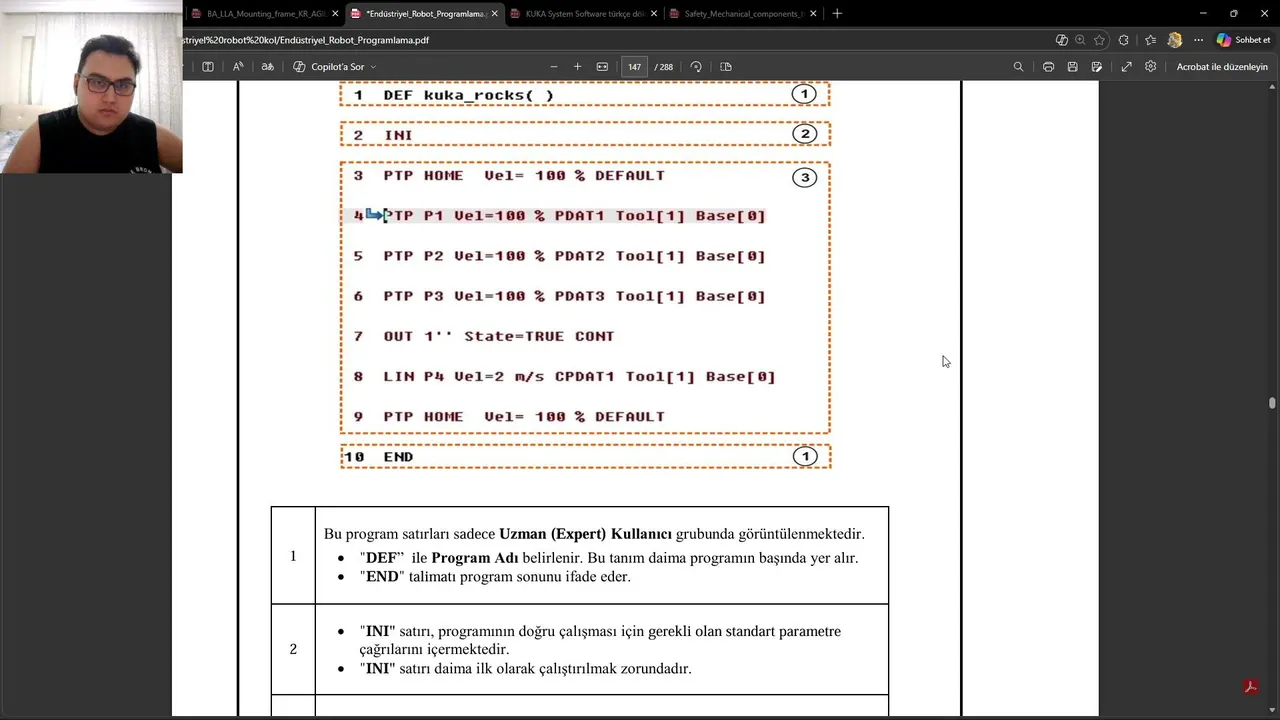Click Acrobat ile düzenleyin button
The width and height of the screenshot is (1280, 720).
1222,67
